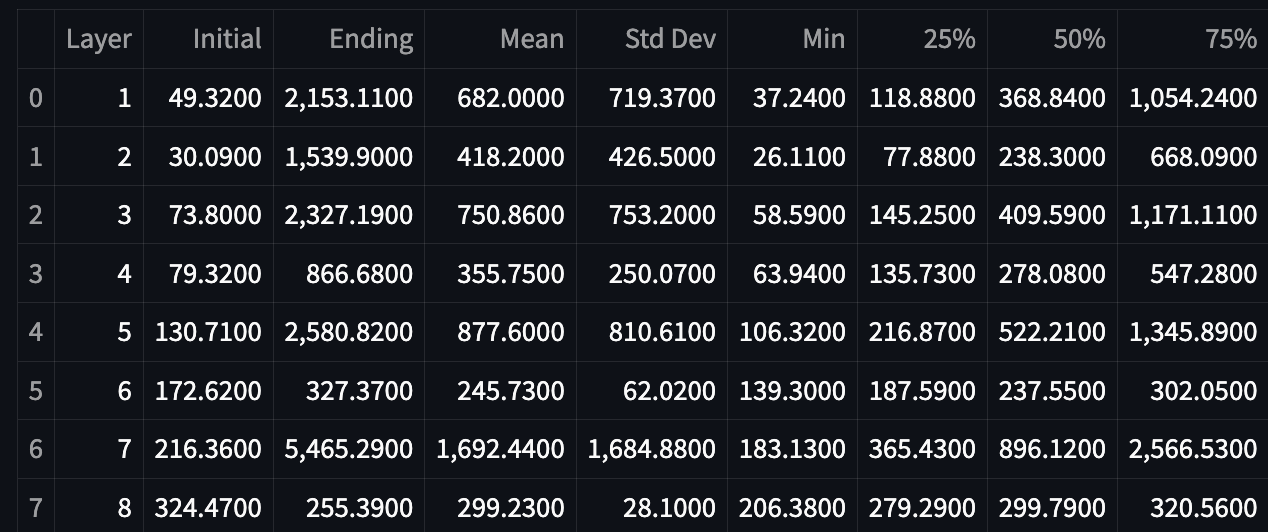Image resolution: width=1268 pixels, height=532 pixels.
Task: Sort by the Std Dev column header
Action: [670, 39]
